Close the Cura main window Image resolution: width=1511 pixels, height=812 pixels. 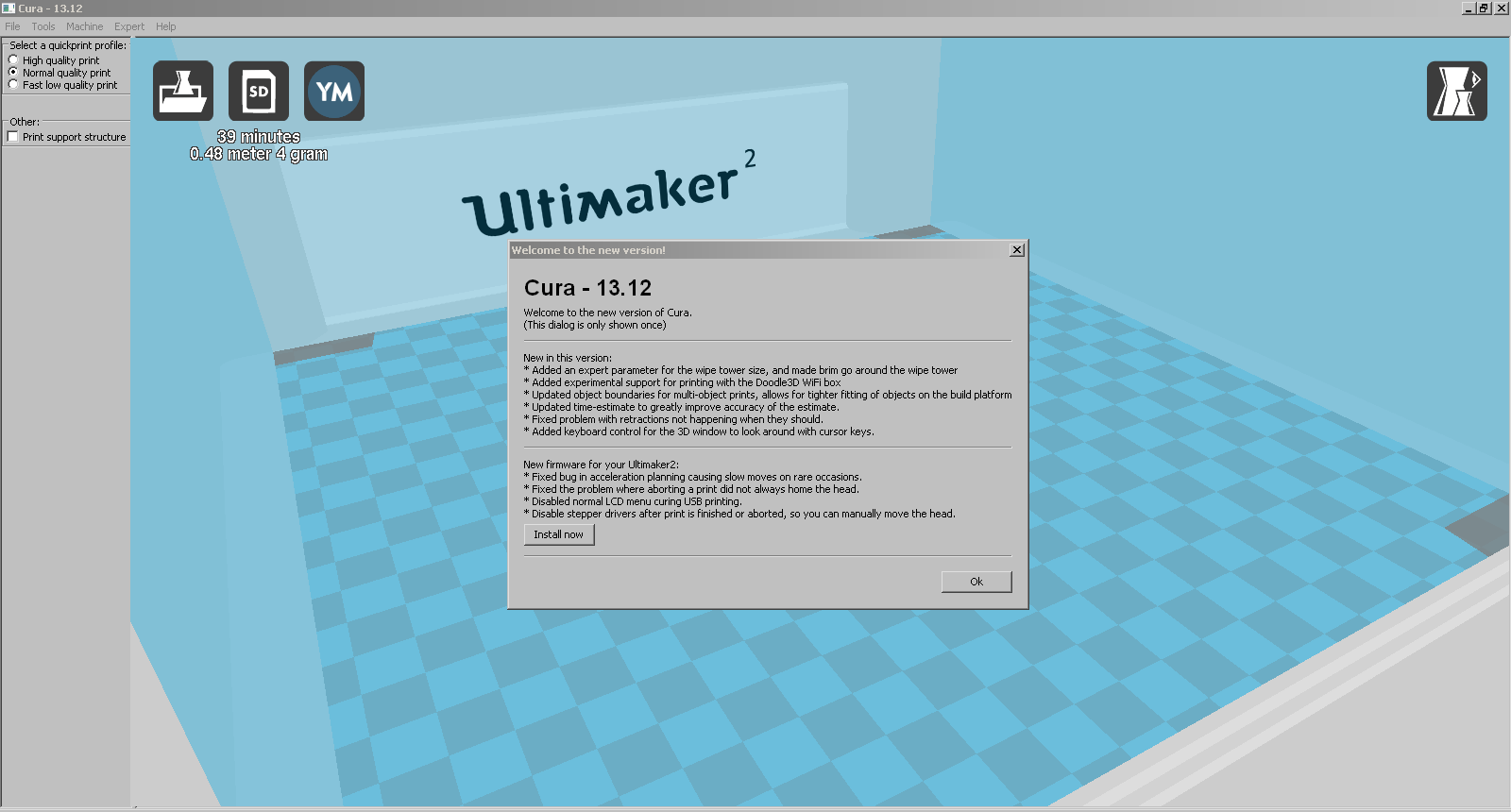(x=1502, y=8)
